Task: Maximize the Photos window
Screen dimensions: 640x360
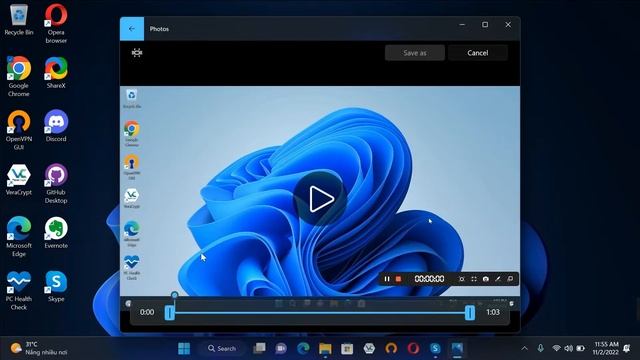Action: [x=485, y=25]
